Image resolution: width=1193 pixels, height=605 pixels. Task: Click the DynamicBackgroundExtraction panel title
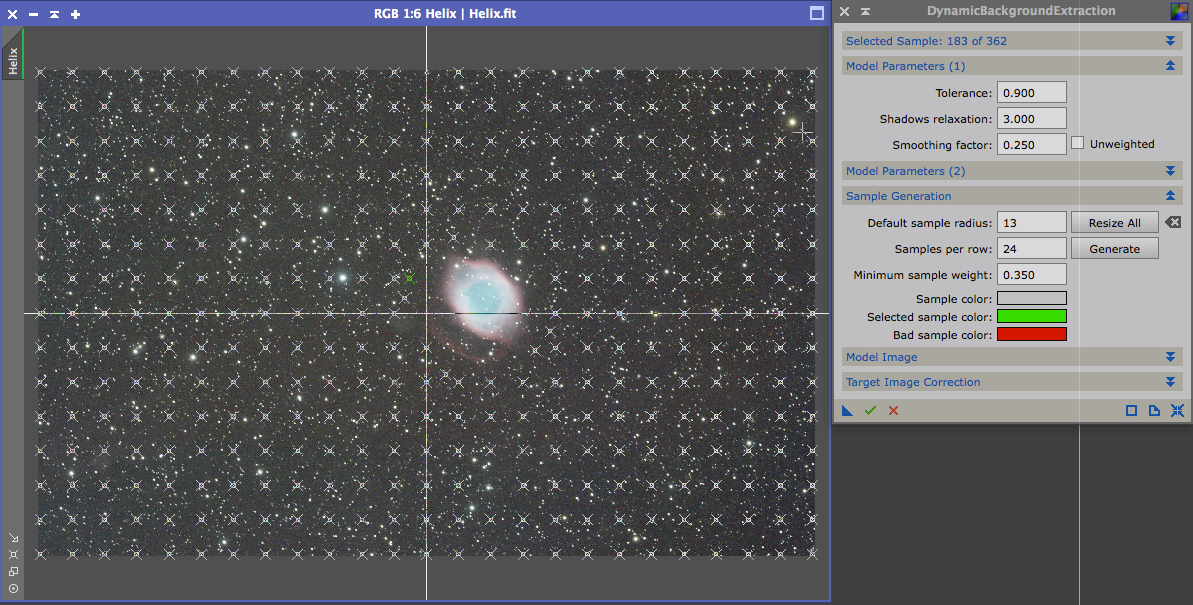point(1021,11)
